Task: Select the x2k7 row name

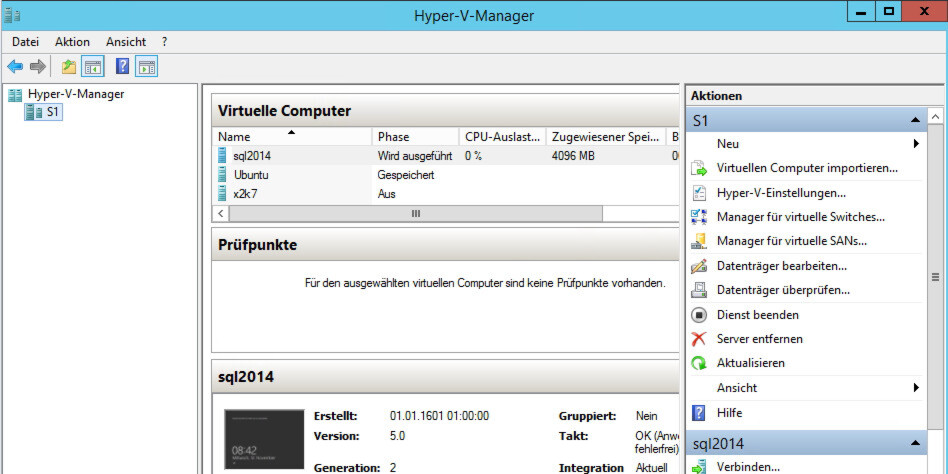Action: pyautogui.click(x=247, y=194)
